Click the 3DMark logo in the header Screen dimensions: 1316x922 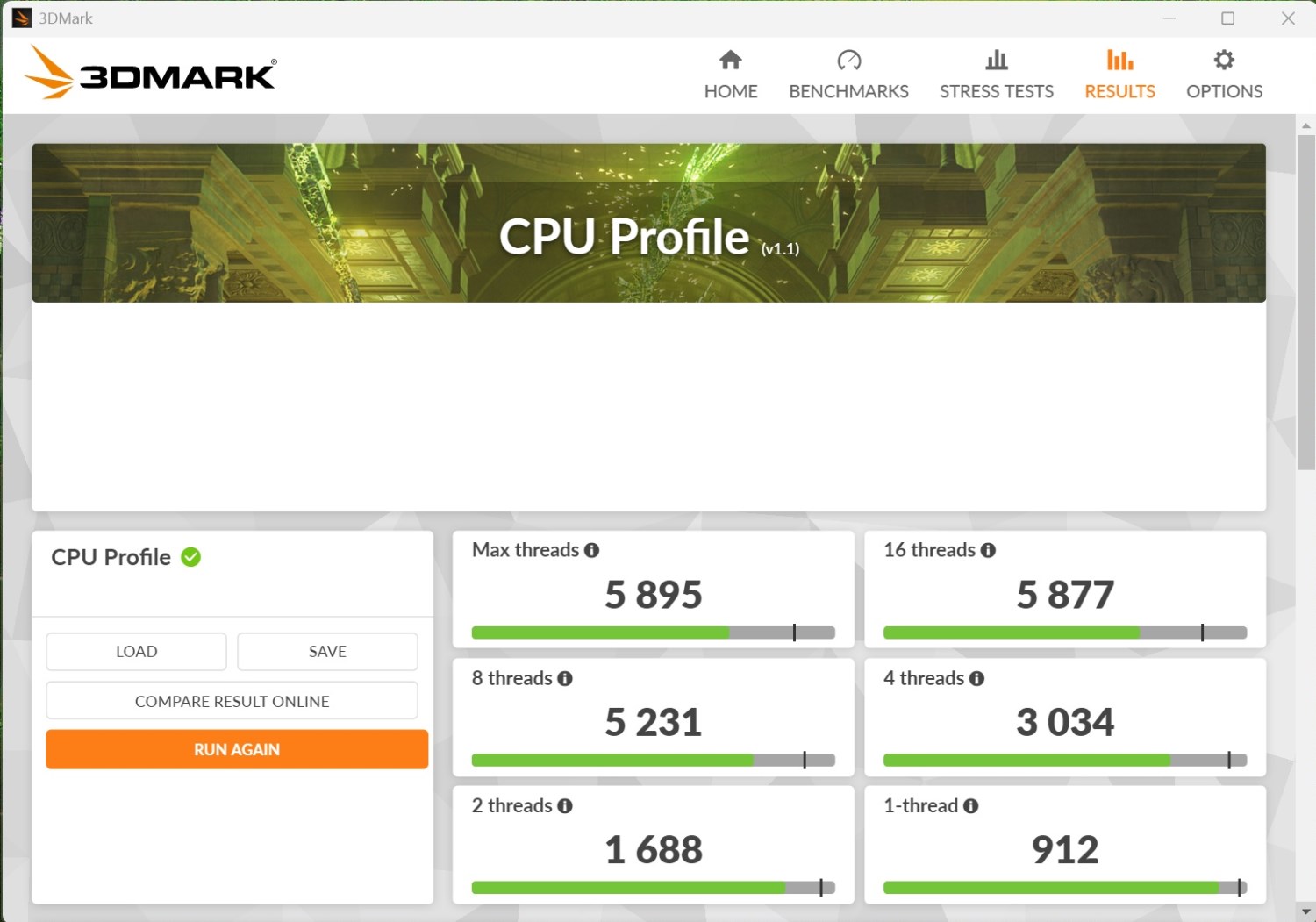151,74
